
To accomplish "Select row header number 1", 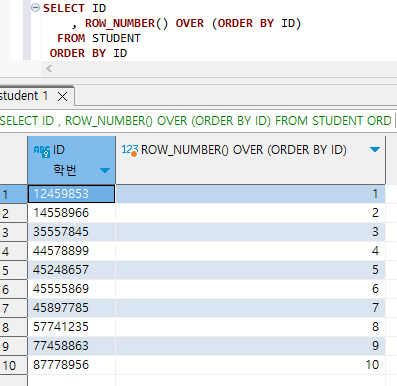I will pos(13,194).
